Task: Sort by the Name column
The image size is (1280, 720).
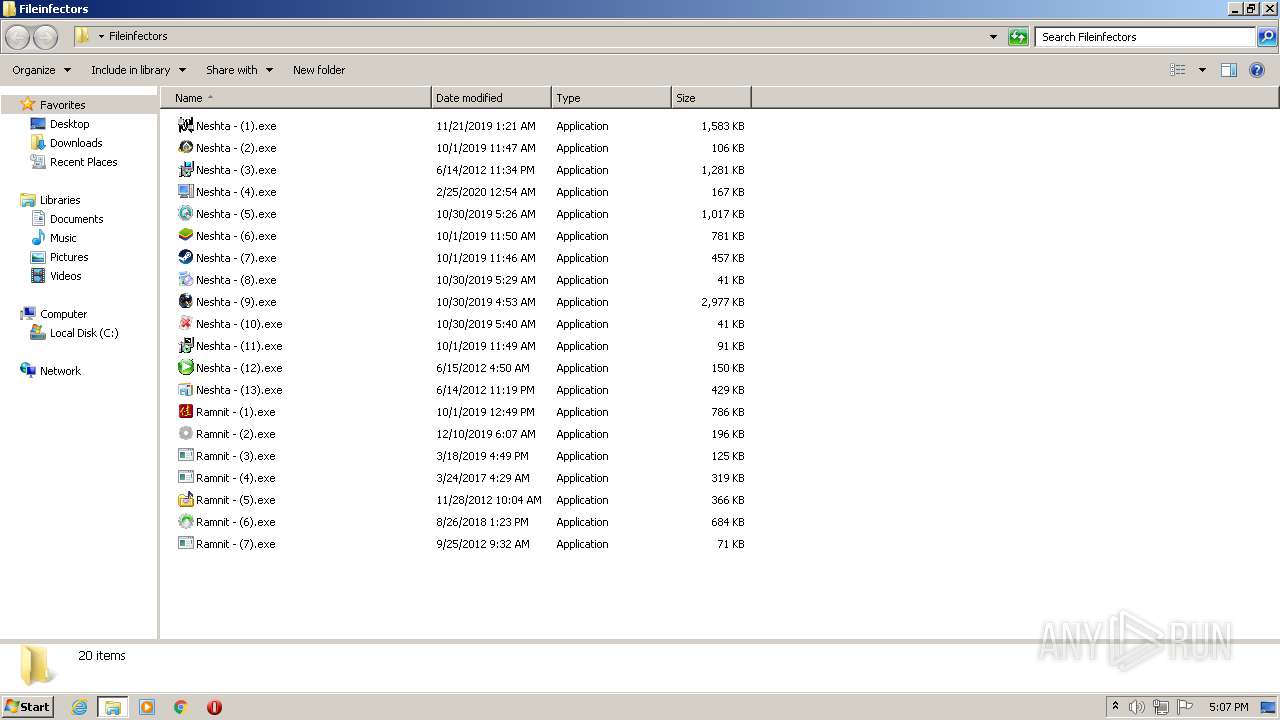Action: [x=296, y=98]
